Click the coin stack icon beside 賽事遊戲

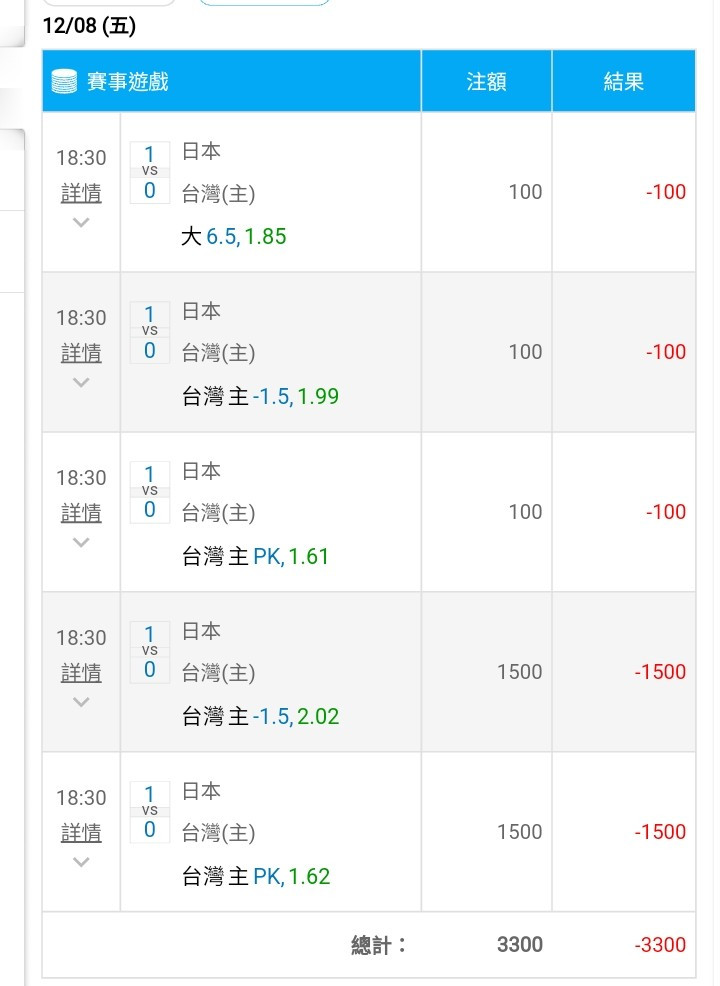click(64, 81)
